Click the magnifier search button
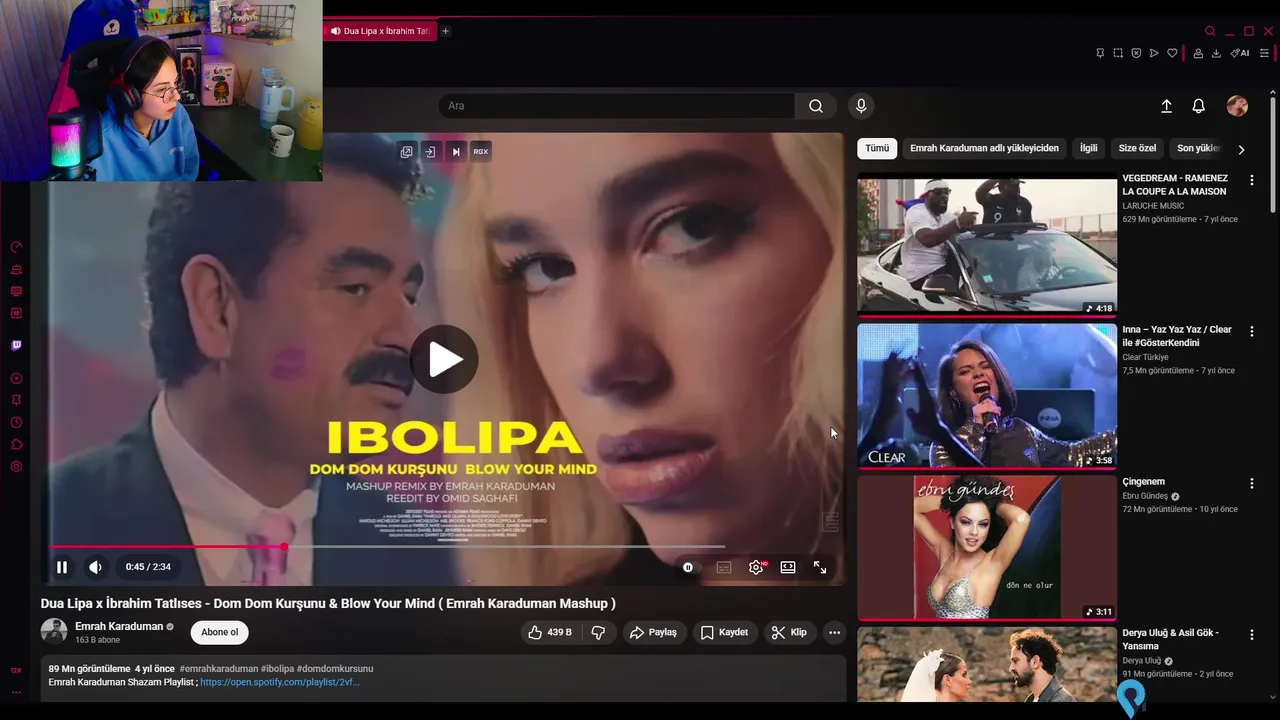Viewport: 1280px width, 720px height. click(816, 106)
